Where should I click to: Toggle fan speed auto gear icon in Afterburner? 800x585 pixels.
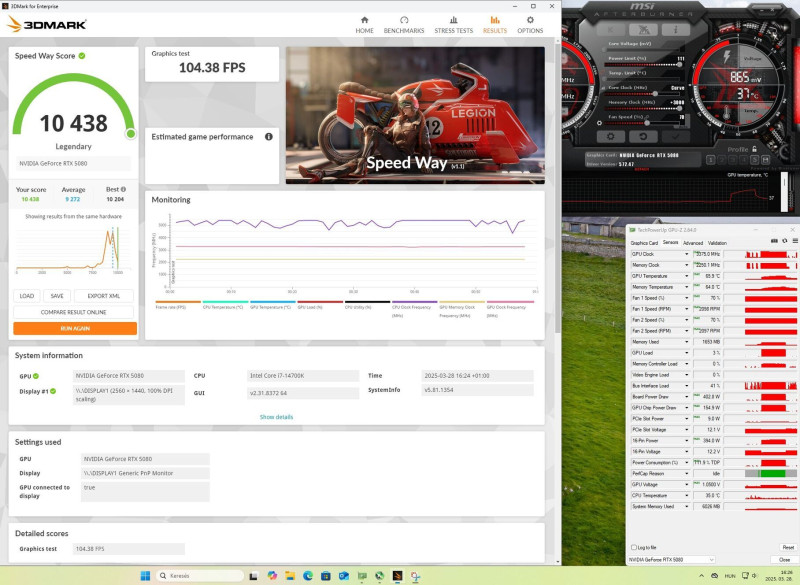click(x=599, y=123)
